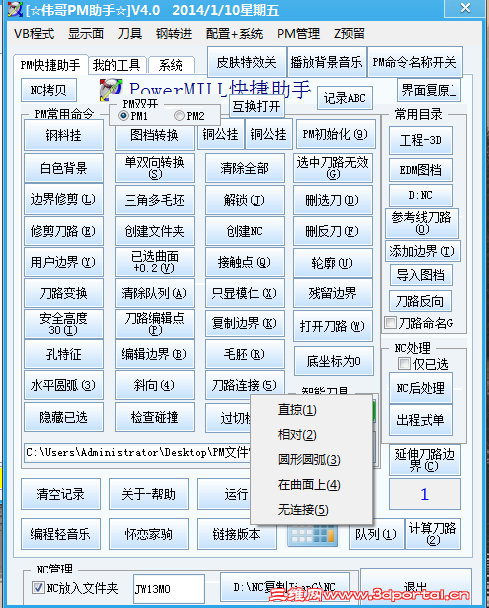Viewport: 489px width, 608px height.
Task: Click the 清空记录 button
Action: [x=61, y=494]
